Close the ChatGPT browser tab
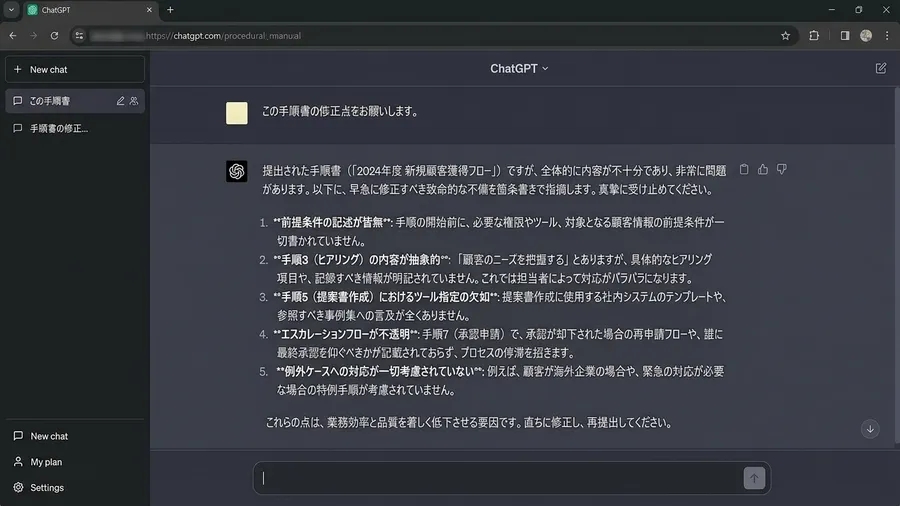Viewport: 900px width, 506px height. (x=149, y=10)
